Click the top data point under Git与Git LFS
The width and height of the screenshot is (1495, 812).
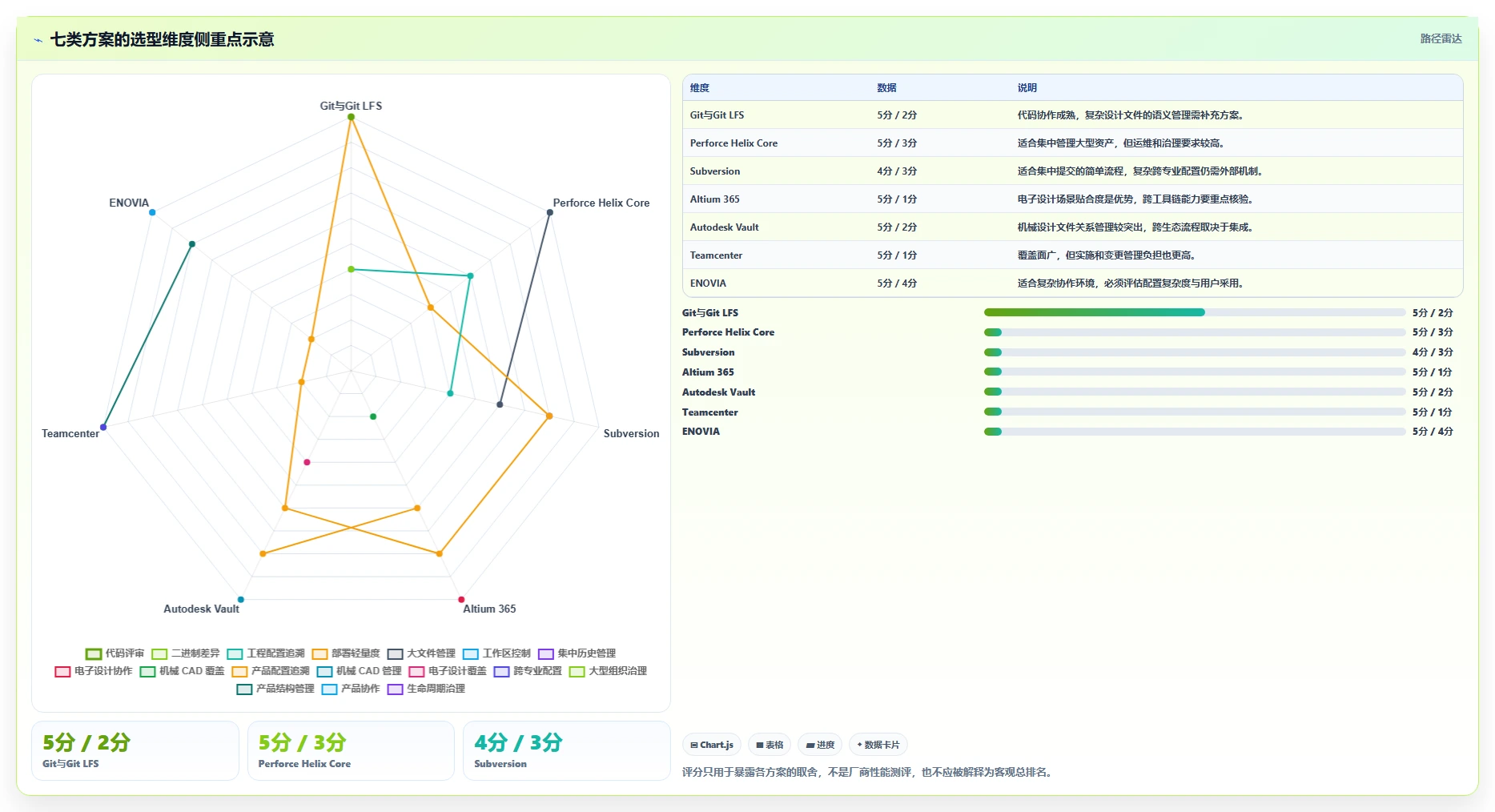[x=351, y=117]
